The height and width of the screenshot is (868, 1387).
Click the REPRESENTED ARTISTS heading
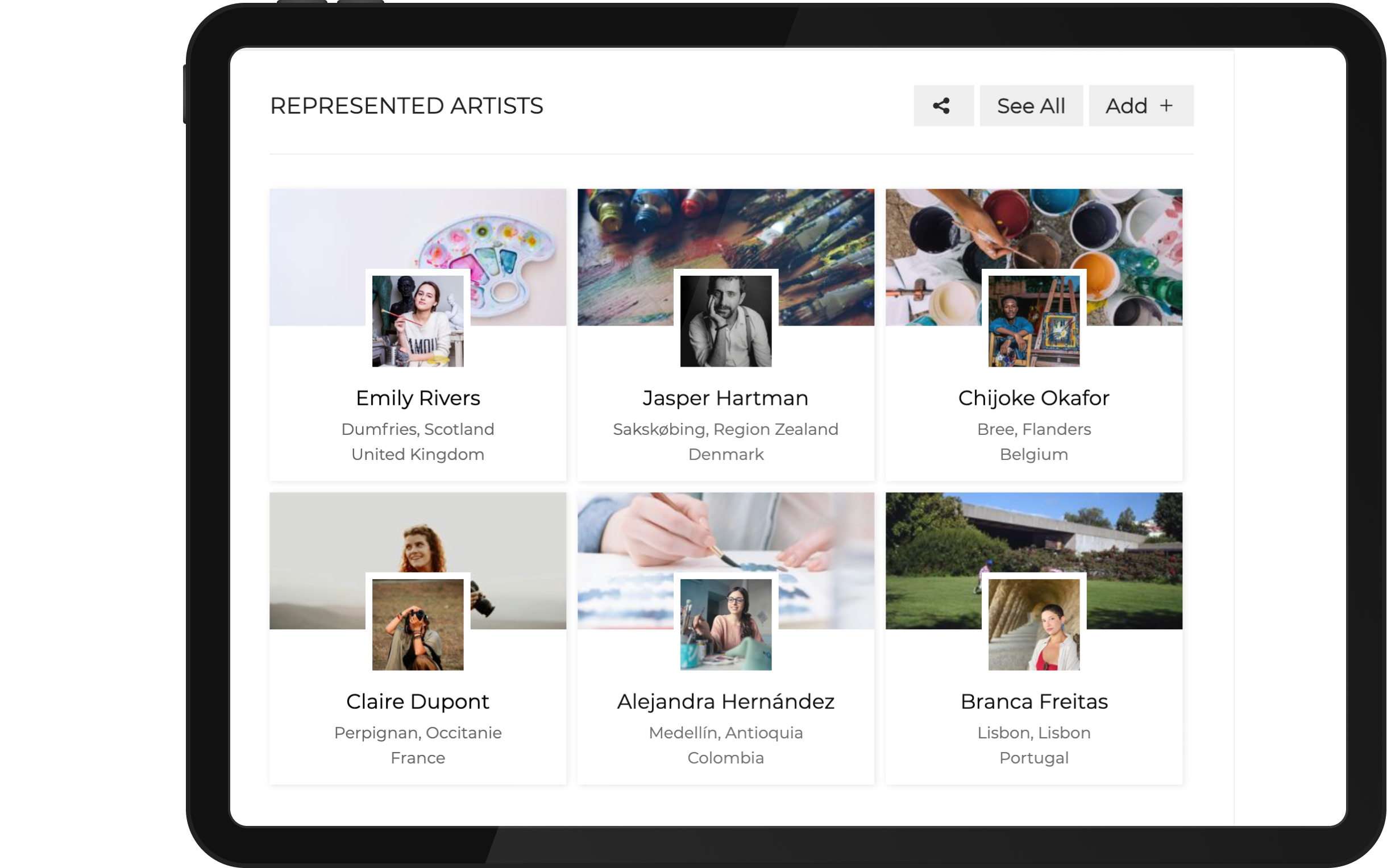pyautogui.click(x=406, y=106)
